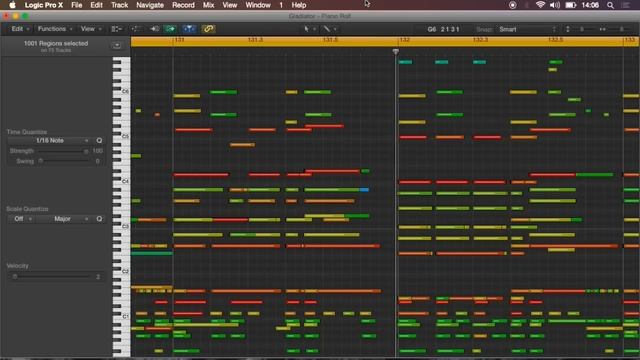
Task: Click the '1001 Regions selected' label
Action: (x=56, y=43)
